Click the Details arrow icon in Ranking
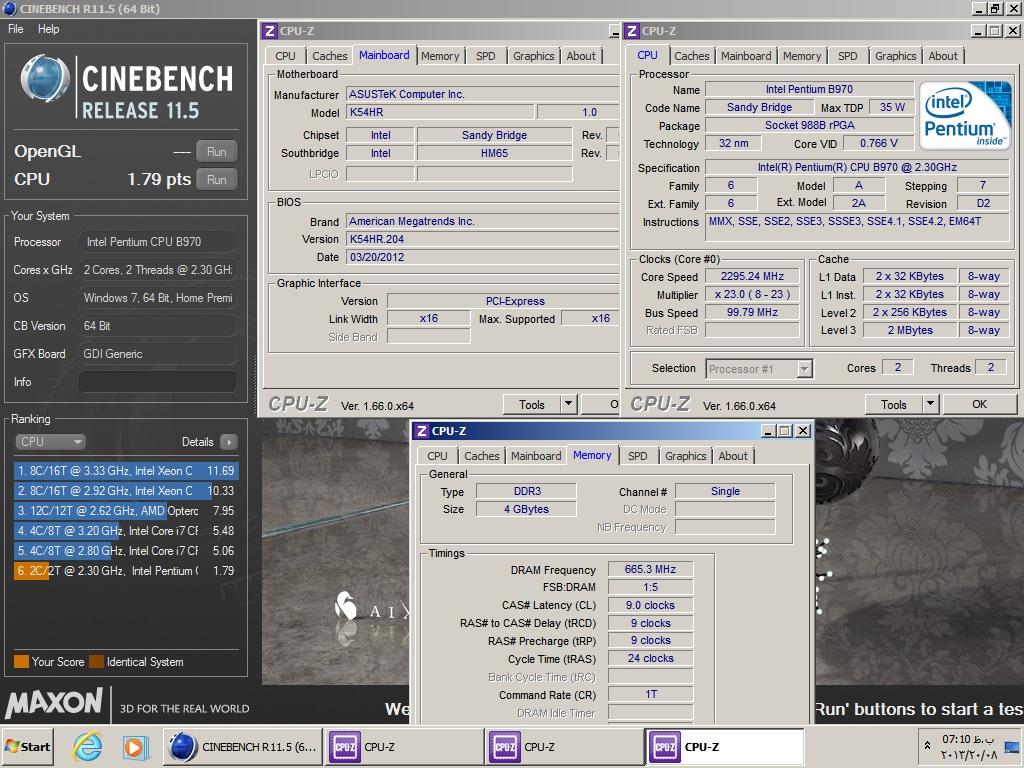This screenshot has width=1024, height=768. (x=229, y=442)
